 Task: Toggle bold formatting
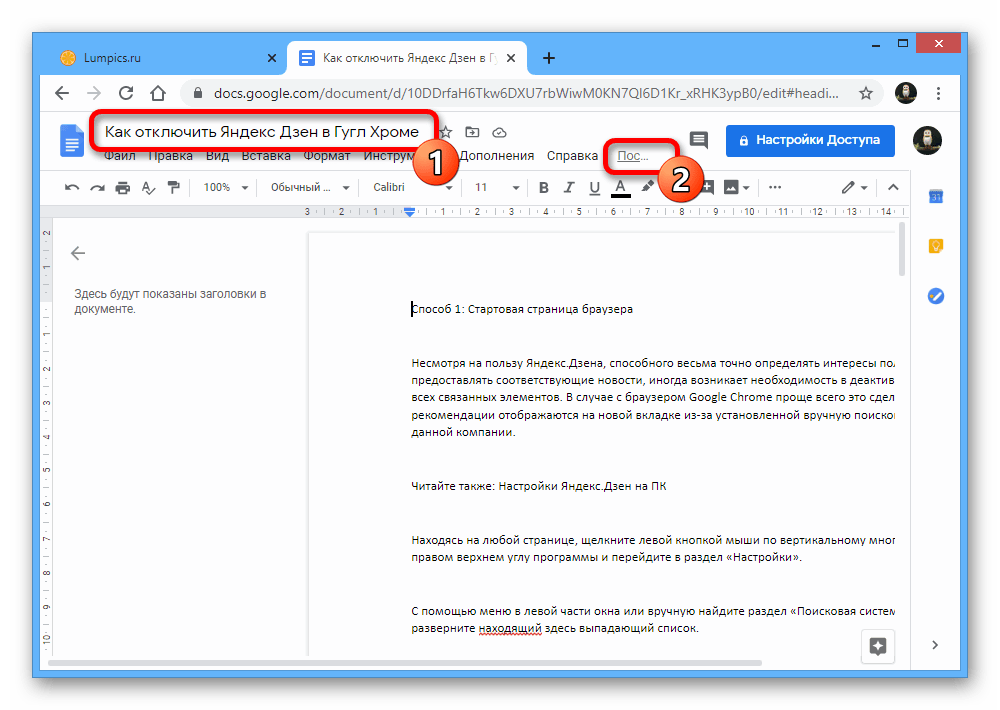(544, 187)
